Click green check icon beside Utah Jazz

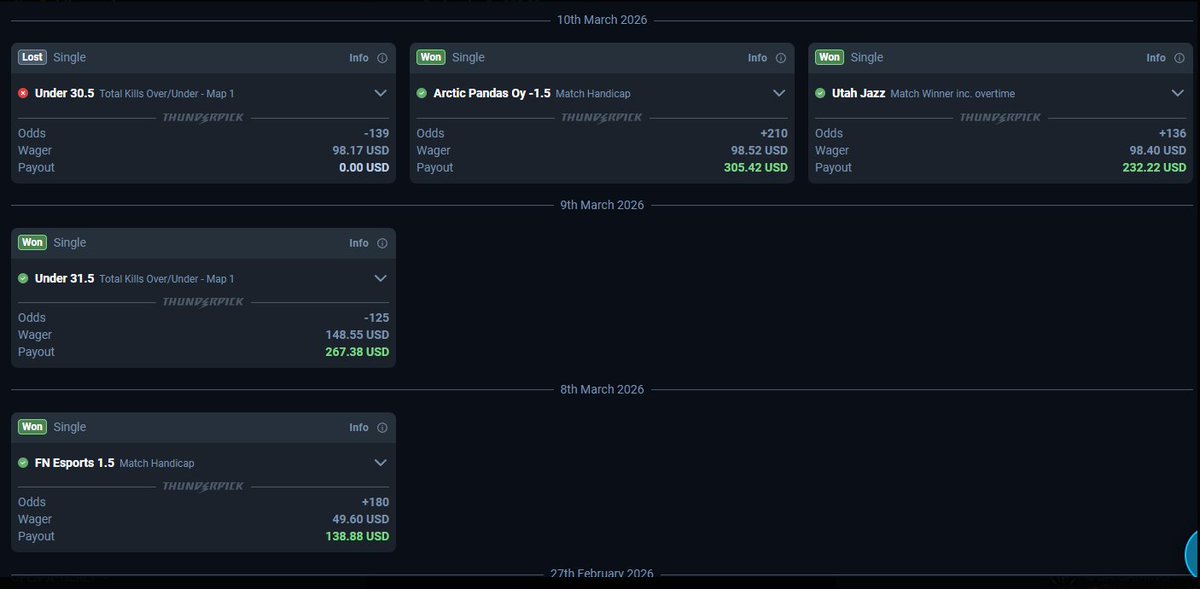tap(820, 93)
